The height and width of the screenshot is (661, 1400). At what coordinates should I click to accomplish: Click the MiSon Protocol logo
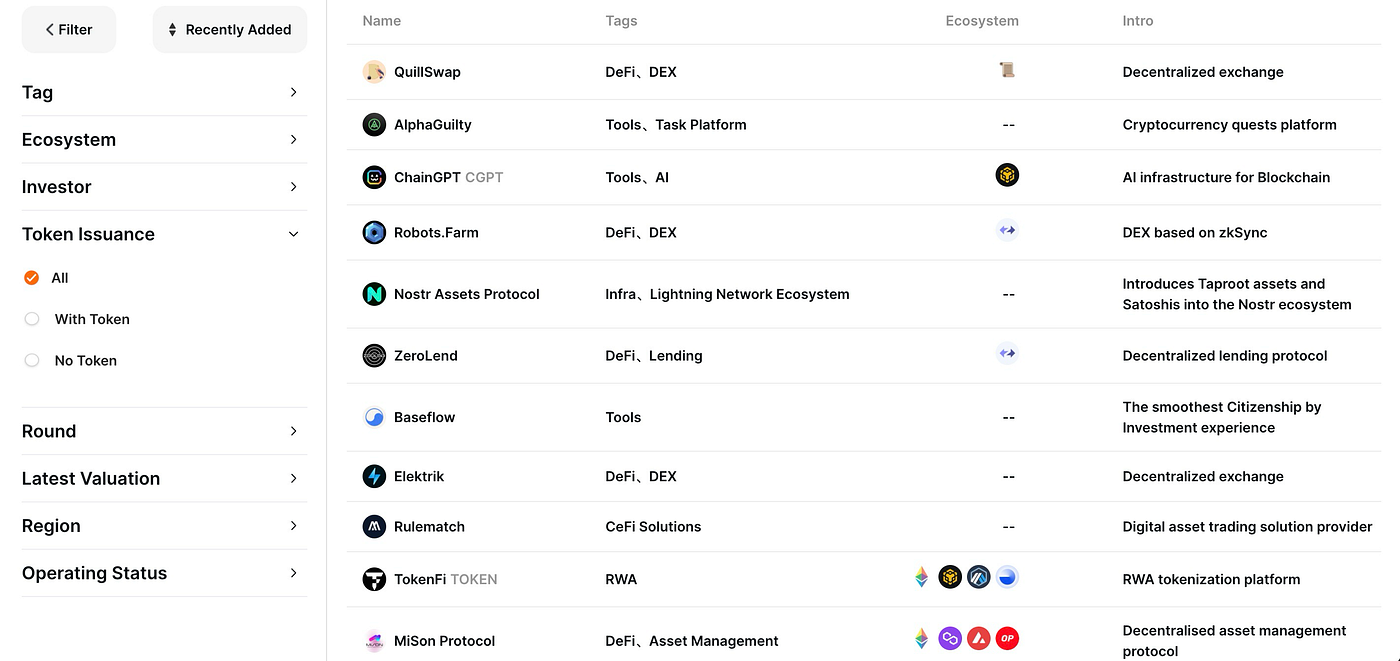point(374,641)
